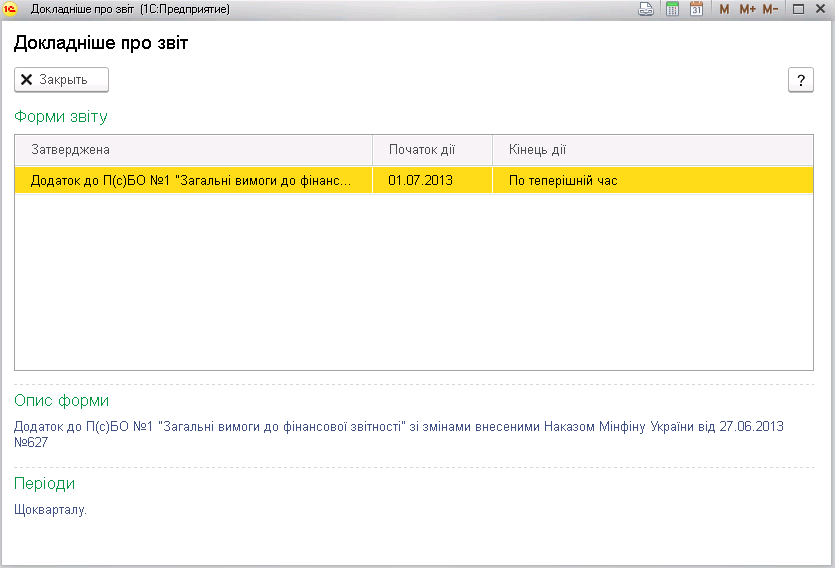Screen dimensions: 835x568
Task: Click the 'Докладніше про звіт' page heading
Action: (x=101, y=43)
